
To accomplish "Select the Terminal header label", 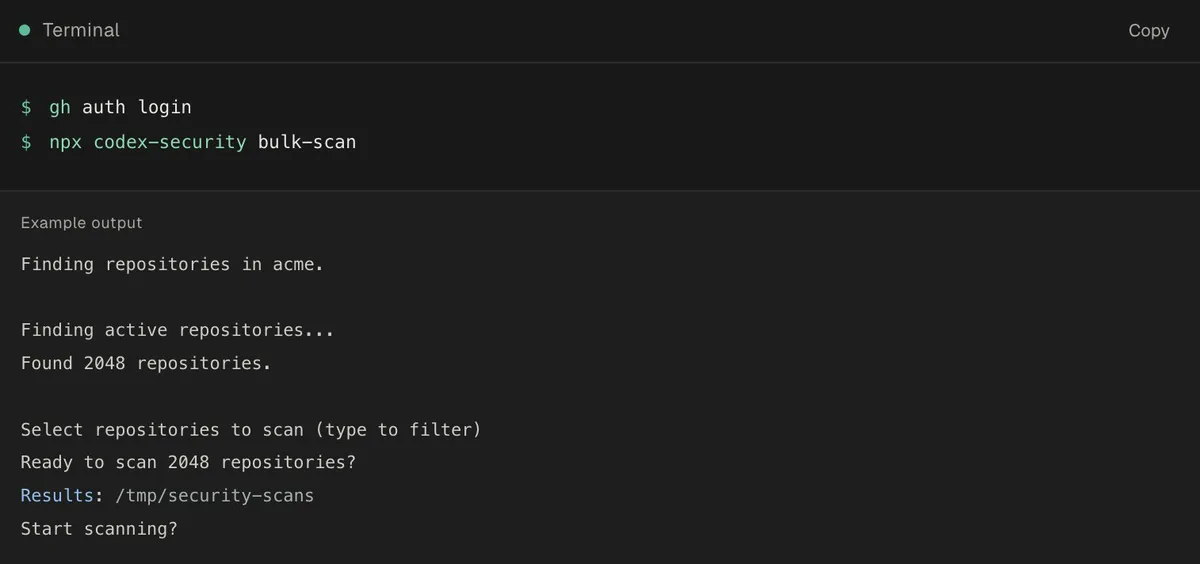I will pyautogui.click(x=81, y=30).
